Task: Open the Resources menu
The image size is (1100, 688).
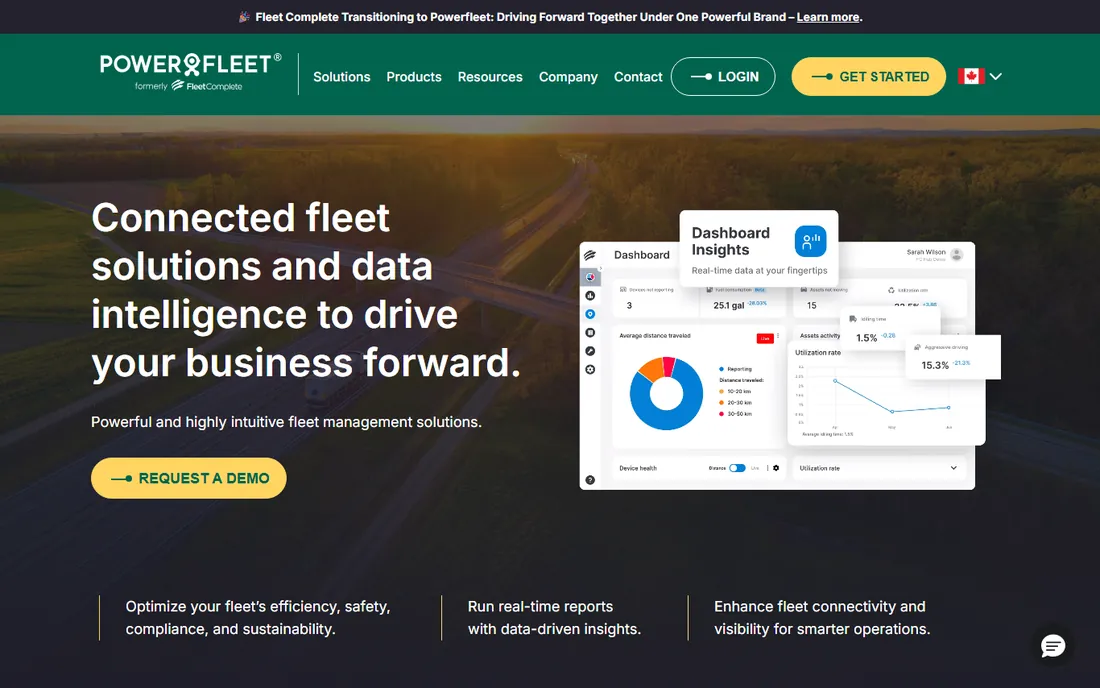Action: [x=490, y=76]
